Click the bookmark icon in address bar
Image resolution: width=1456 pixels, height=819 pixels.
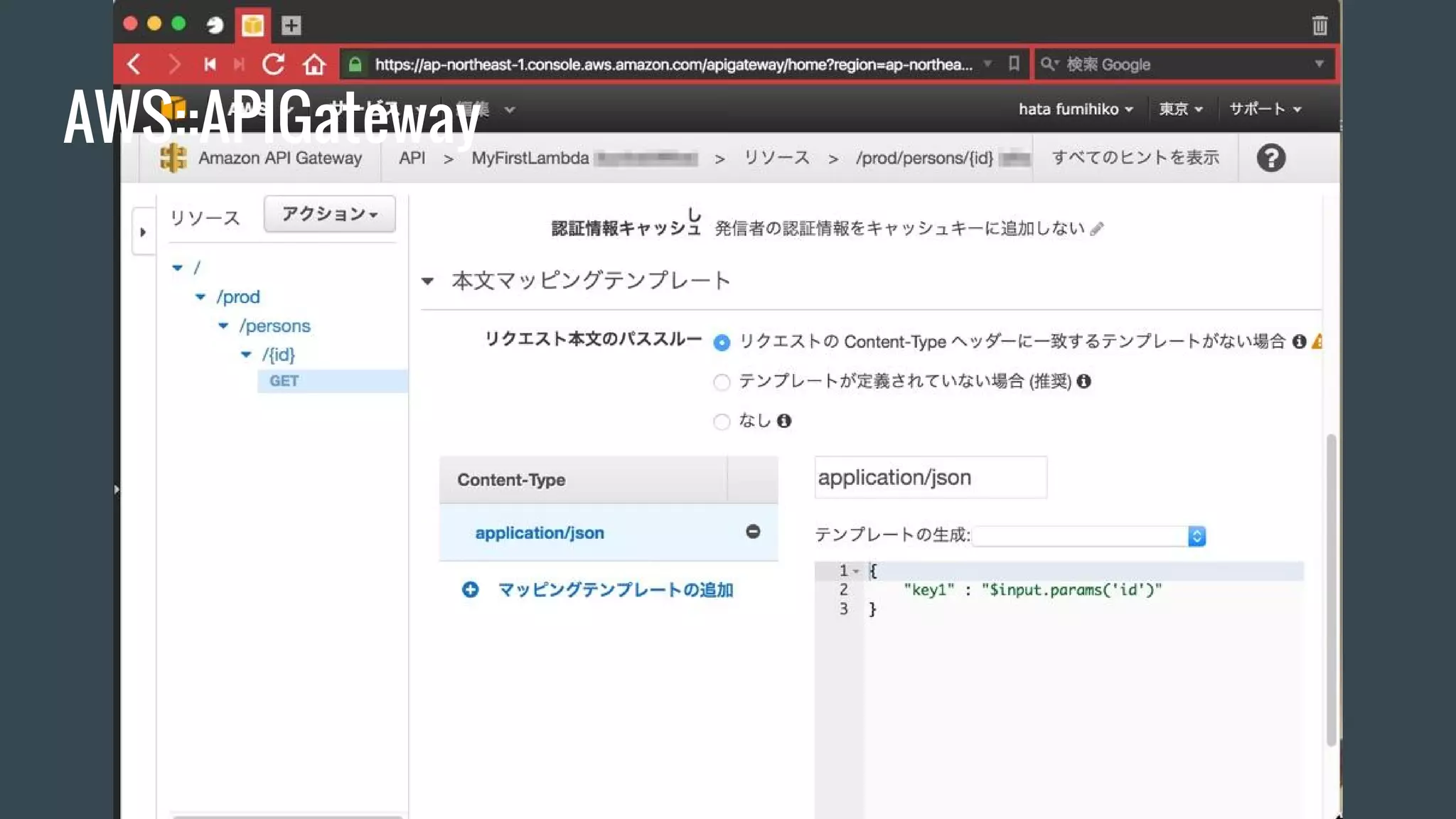tap(1014, 64)
